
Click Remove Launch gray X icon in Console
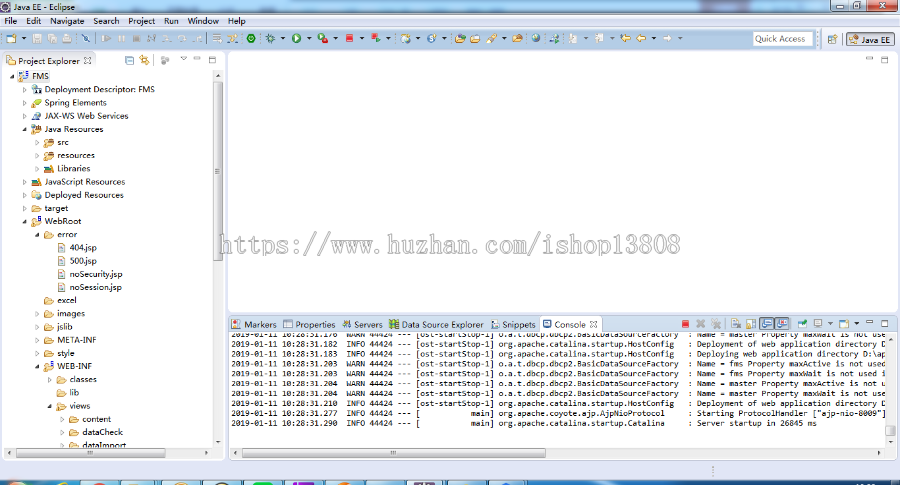pyautogui.click(x=700, y=324)
